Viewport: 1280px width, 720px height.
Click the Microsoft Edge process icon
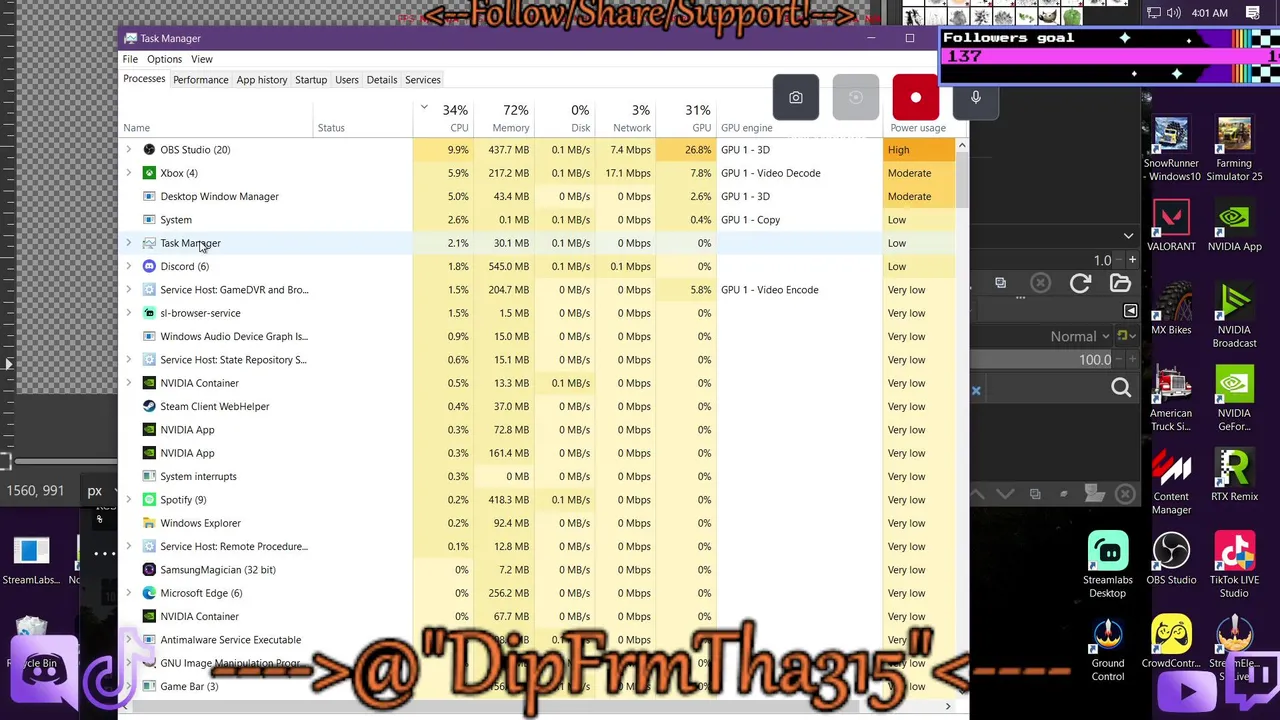[x=149, y=593]
